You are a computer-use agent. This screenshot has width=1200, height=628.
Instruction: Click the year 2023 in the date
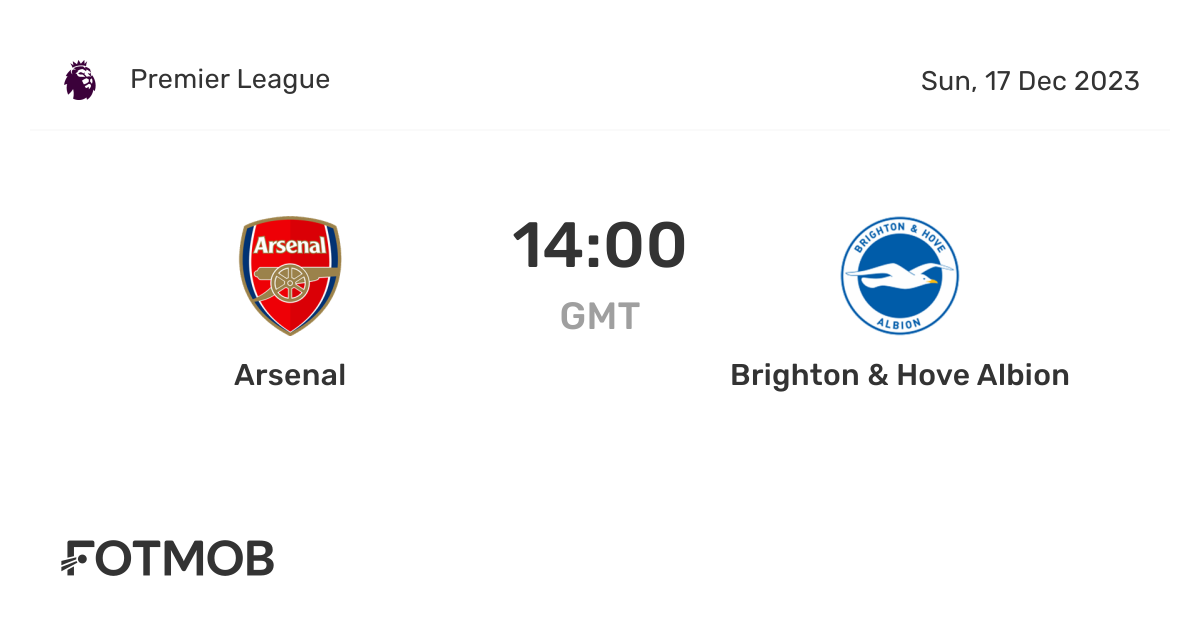click(1107, 81)
